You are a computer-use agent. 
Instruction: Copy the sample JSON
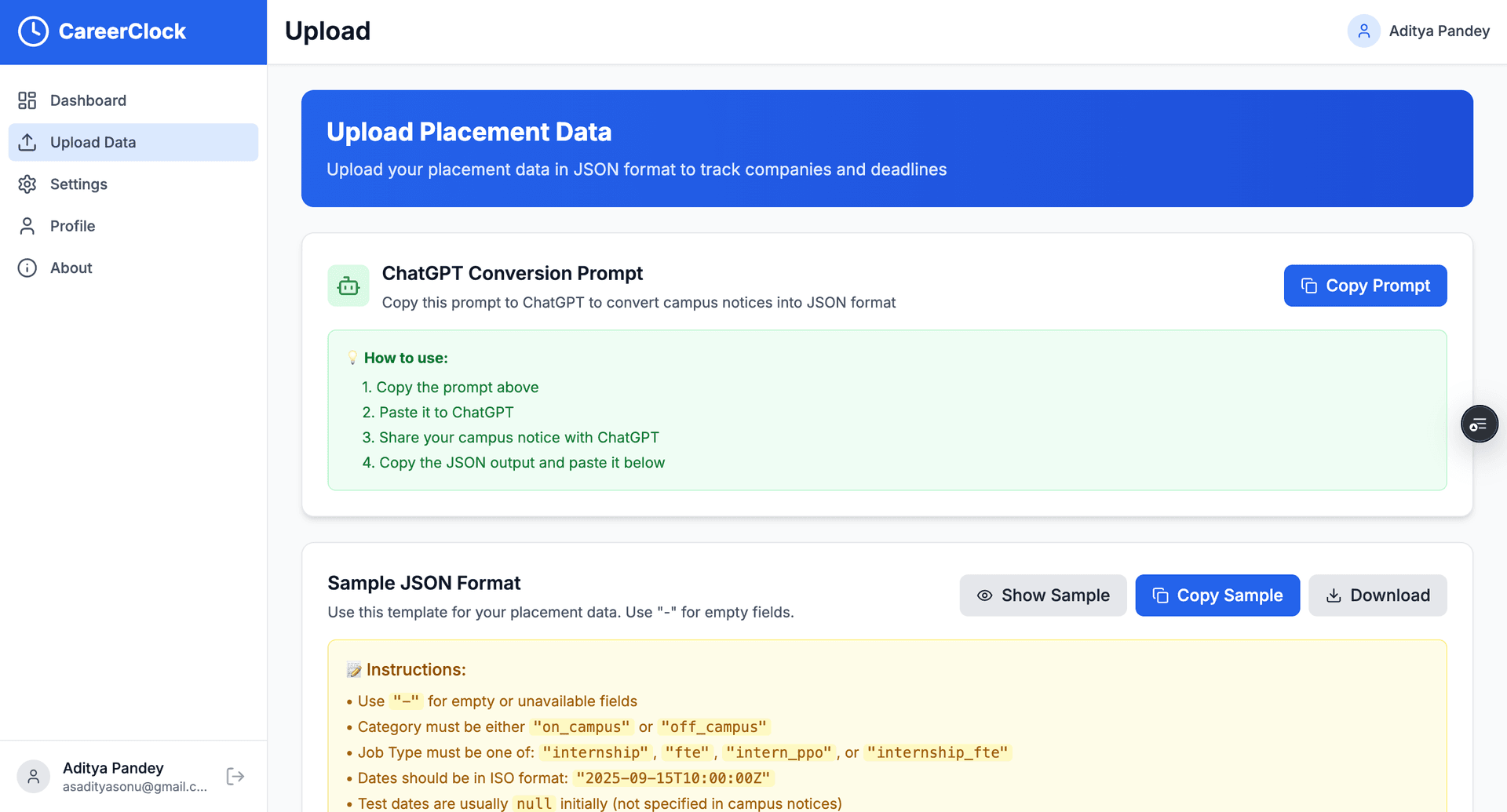[x=1217, y=595]
